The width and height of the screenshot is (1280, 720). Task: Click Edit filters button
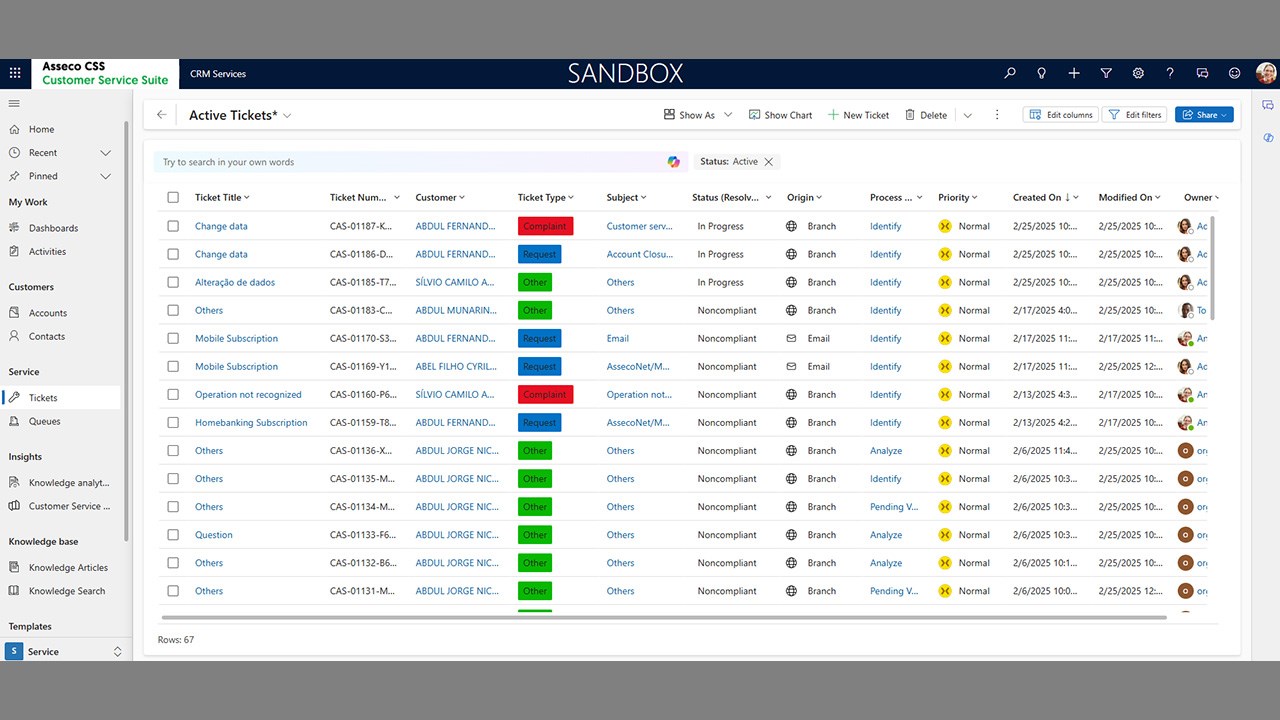pyautogui.click(x=1134, y=115)
